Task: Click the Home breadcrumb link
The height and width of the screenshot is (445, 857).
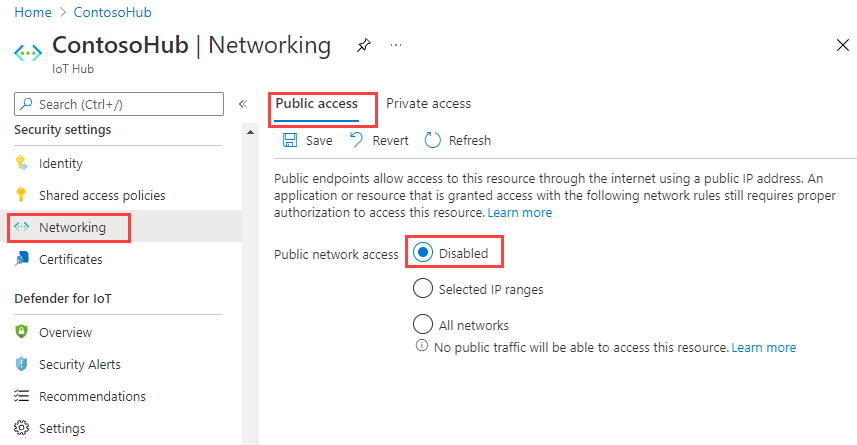Action: click(32, 14)
